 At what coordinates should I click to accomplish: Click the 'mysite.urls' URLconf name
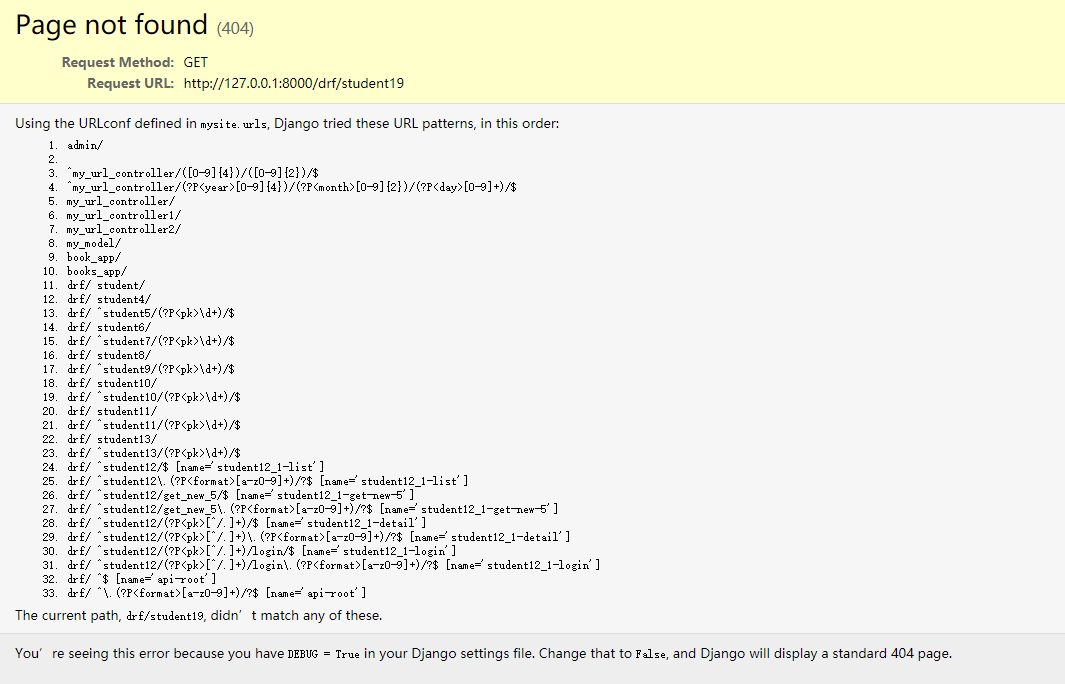pyautogui.click(x=234, y=124)
